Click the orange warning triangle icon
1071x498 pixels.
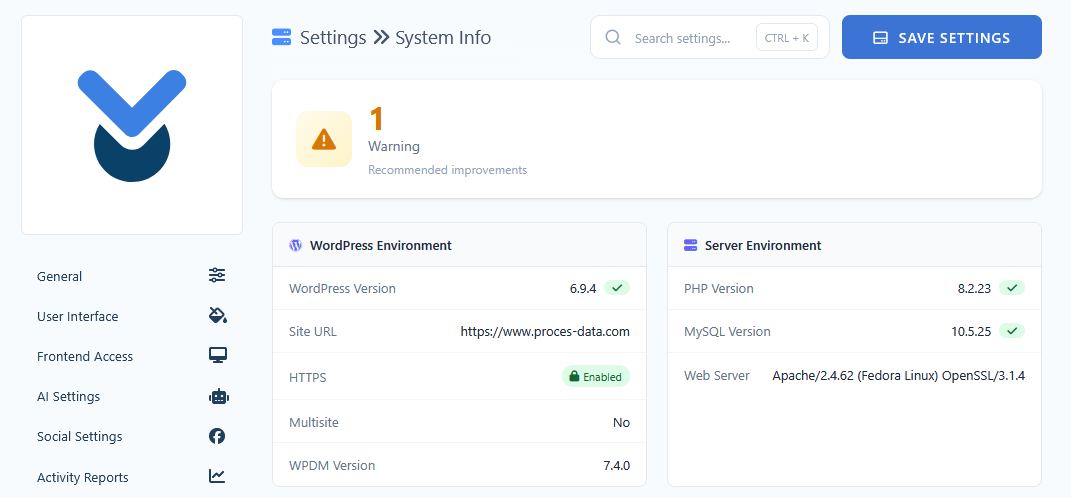click(324, 139)
